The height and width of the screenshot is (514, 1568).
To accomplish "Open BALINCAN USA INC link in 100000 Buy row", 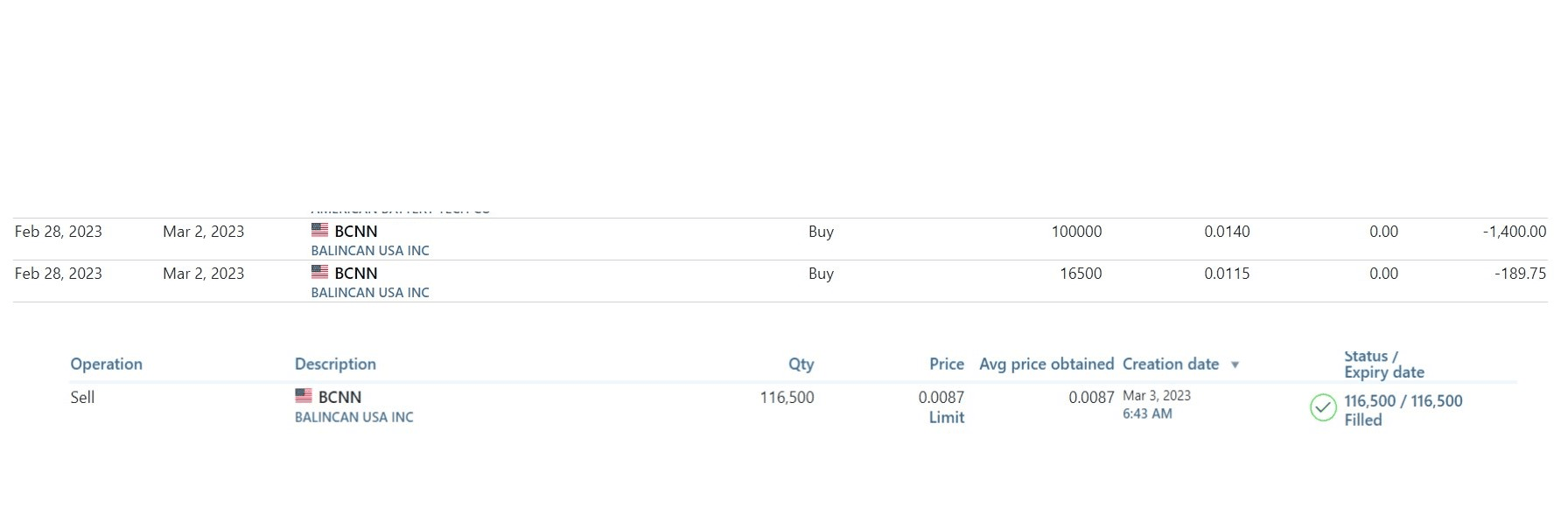I will 370,251.
